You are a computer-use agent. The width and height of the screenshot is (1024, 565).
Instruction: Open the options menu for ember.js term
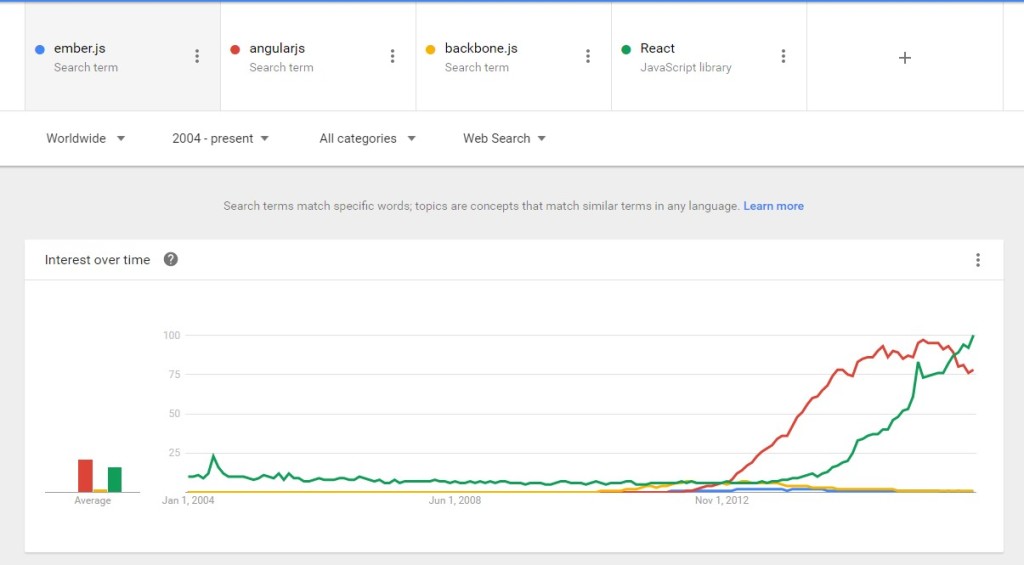197,56
